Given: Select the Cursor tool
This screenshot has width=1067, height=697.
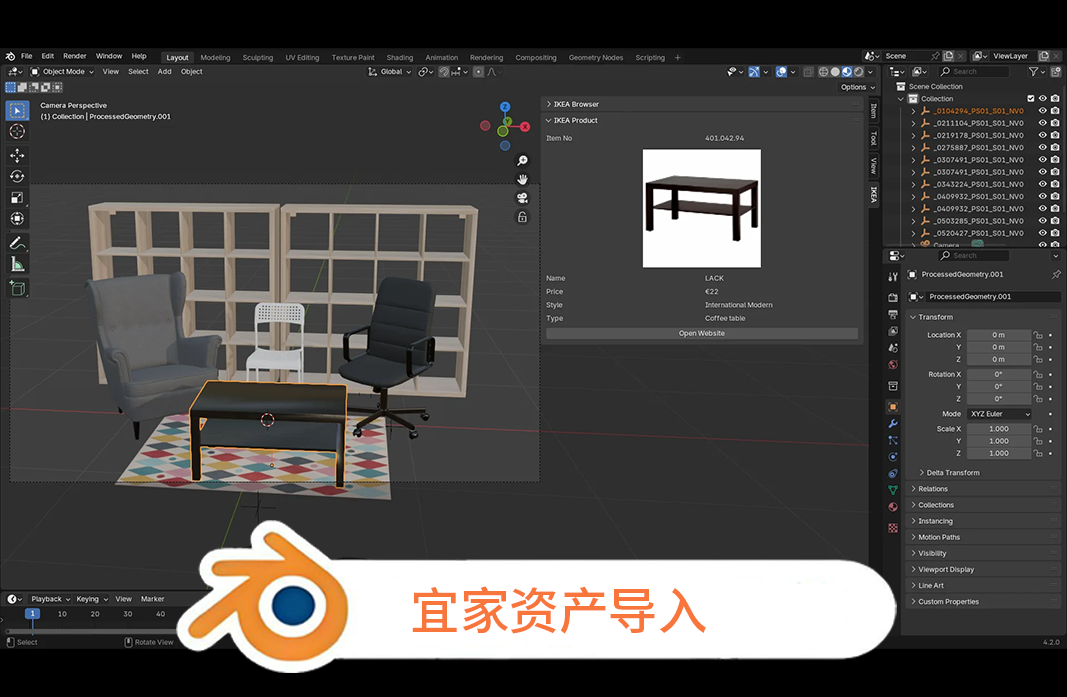Looking at the screenshot, I should click(18, 131).
